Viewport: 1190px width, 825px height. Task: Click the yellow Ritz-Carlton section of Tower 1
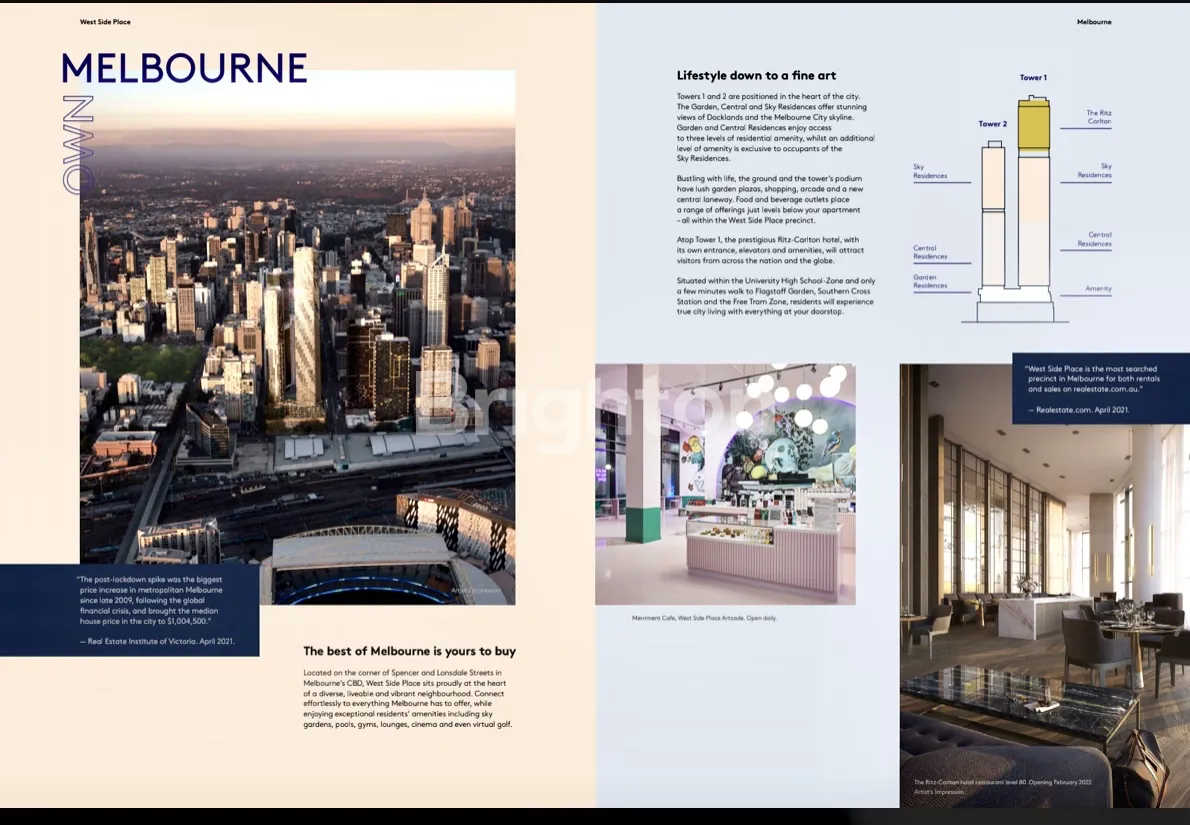click(1033, 125)
